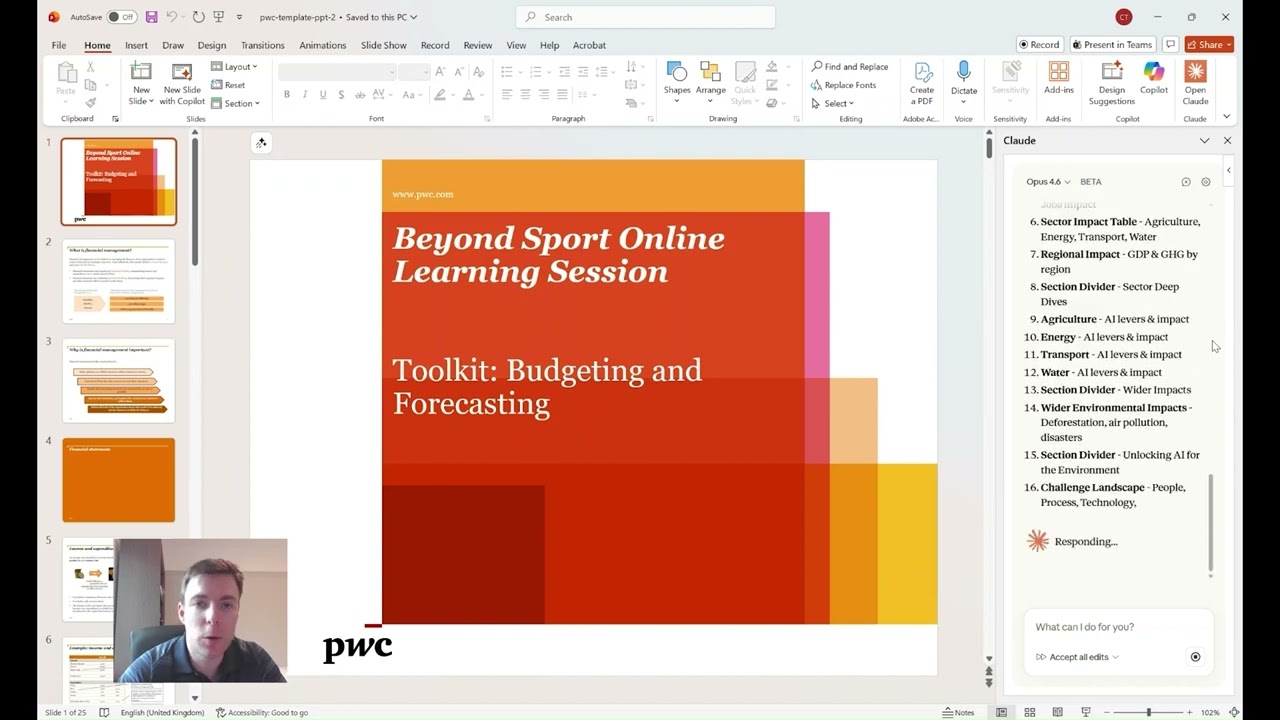Expand the Layout dropdown
Image resolution: width=1280 pixels, height=720 pixels.
234,67
